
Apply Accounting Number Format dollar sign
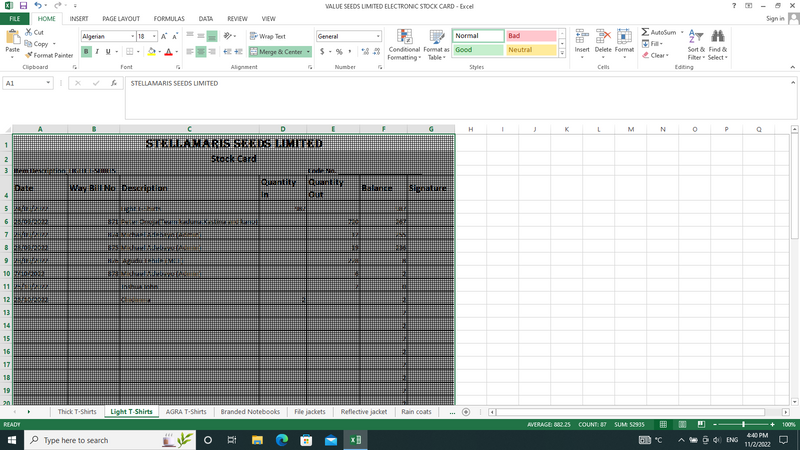(x=322, y=52)
